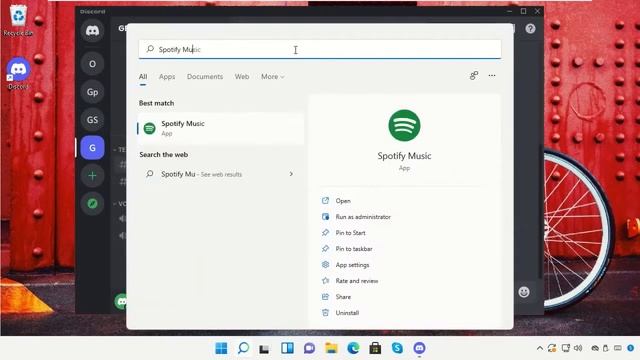Click the large Spotify logo in preview pane
Image resolution: width=640 pixels, height=360 pixels.
coord(404,125)
